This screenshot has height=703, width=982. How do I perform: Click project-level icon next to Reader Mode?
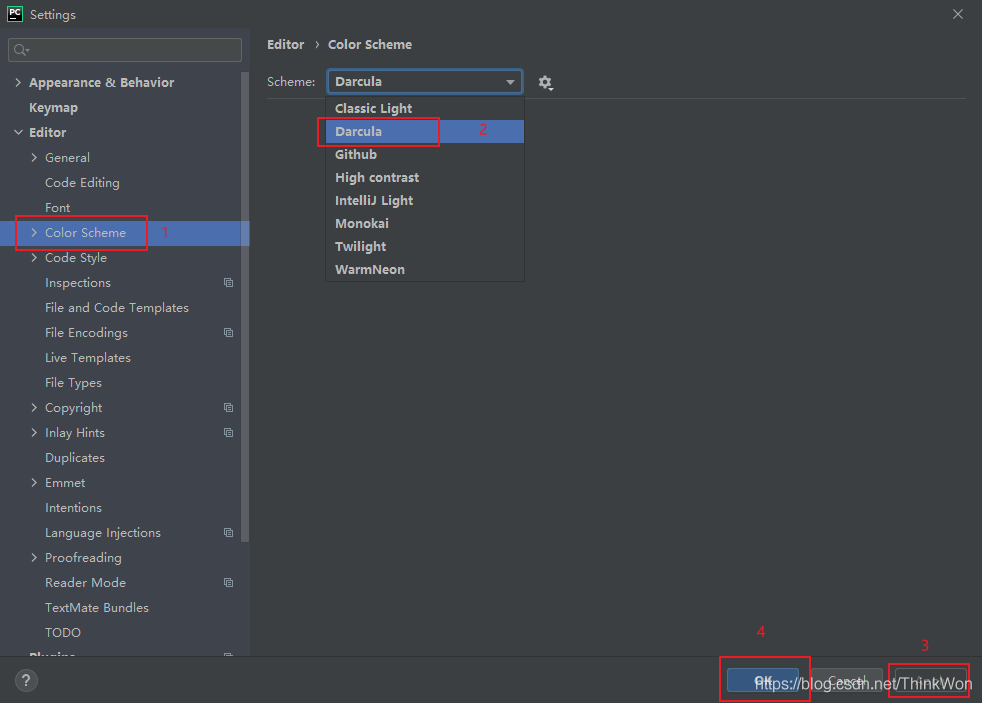(228, 583)
